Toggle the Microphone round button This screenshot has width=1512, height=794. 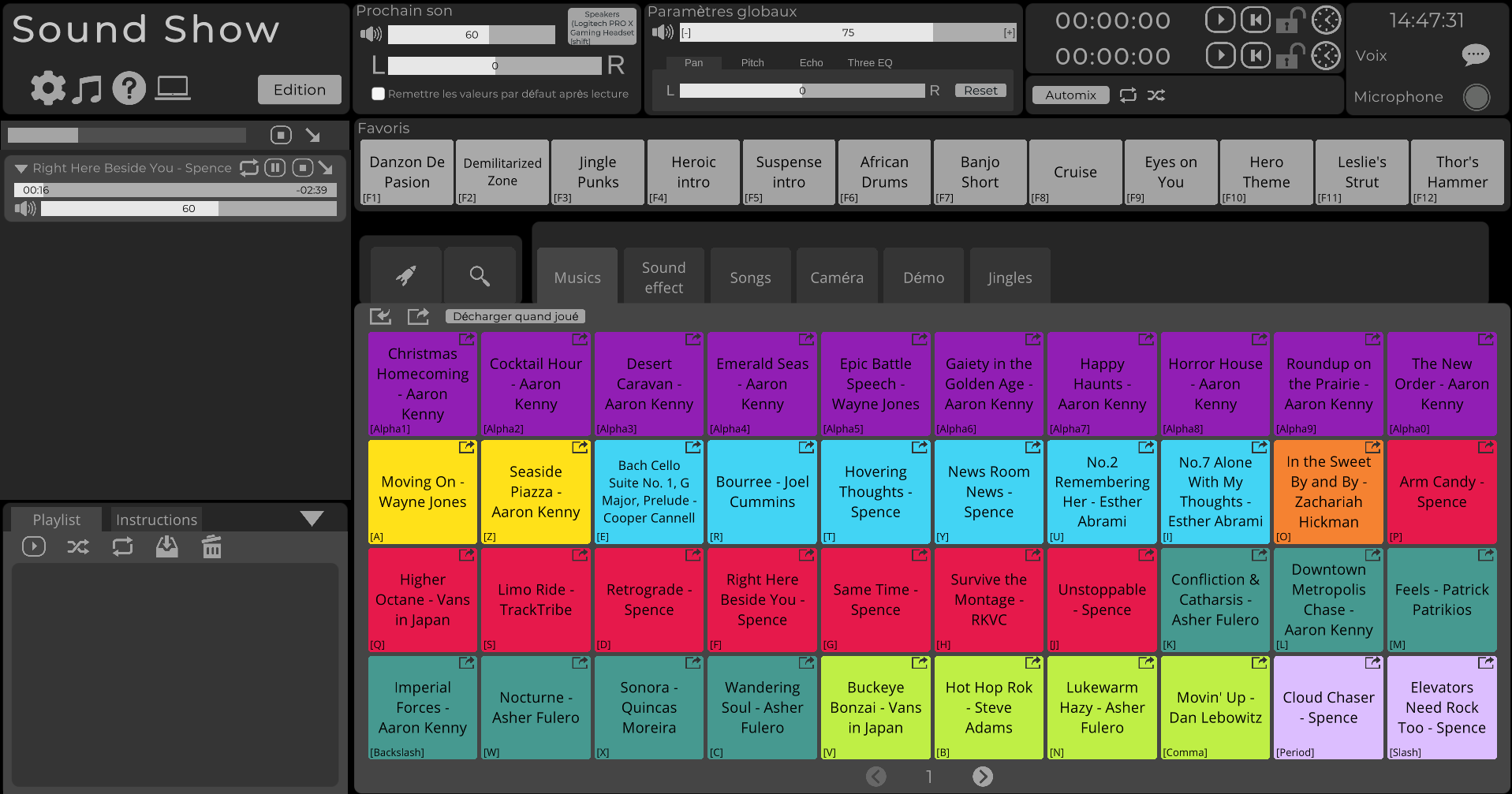click(1477, 97)
